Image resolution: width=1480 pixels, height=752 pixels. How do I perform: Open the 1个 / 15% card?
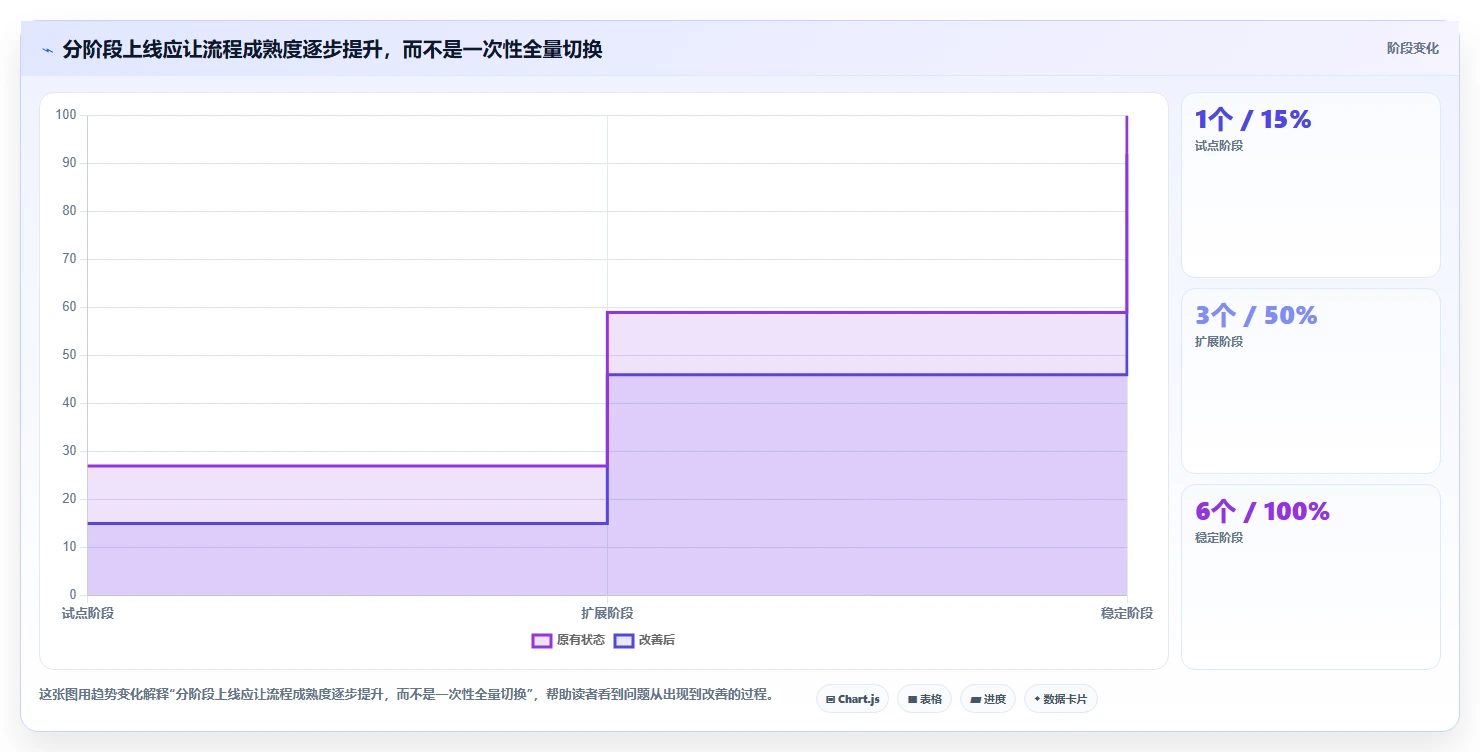1311,185
